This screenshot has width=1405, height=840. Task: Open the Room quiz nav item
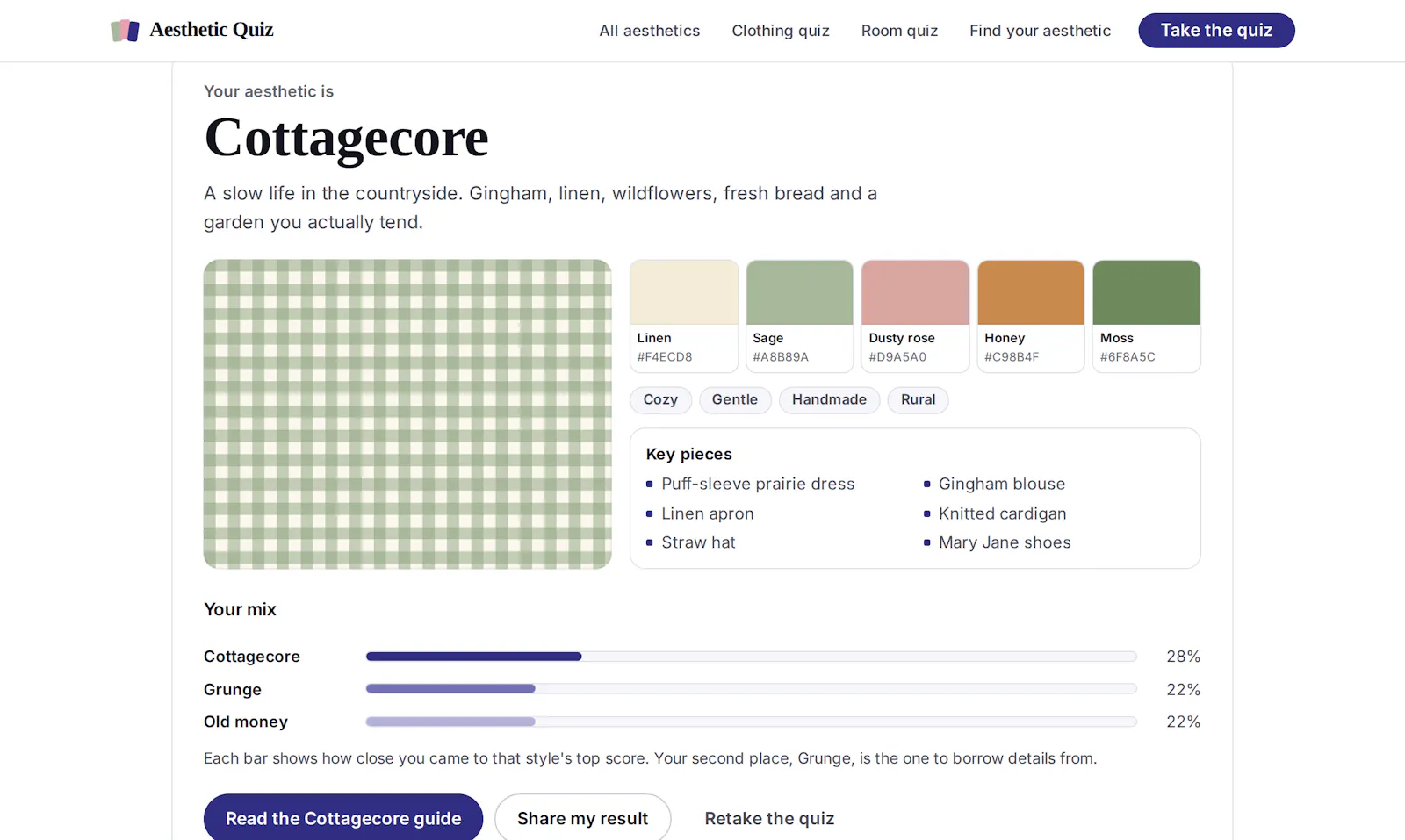coord(899,31)
